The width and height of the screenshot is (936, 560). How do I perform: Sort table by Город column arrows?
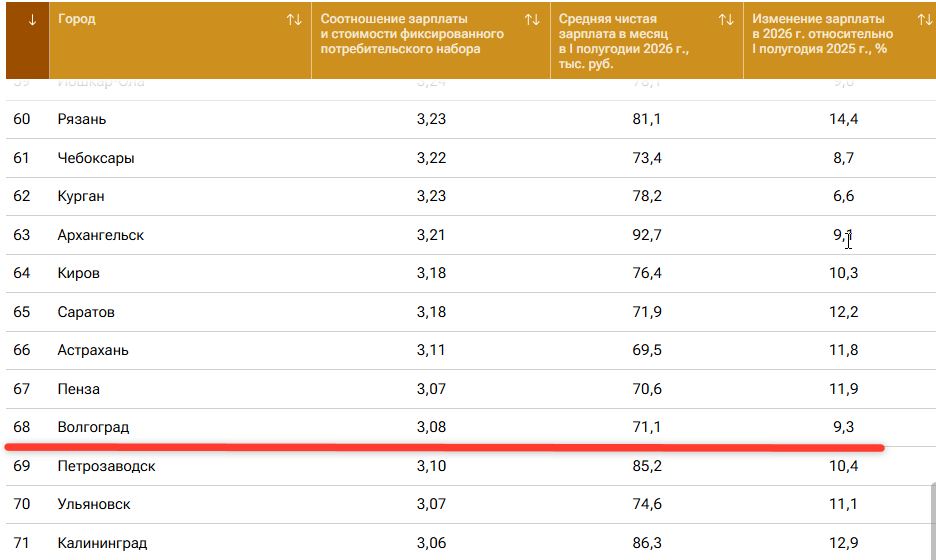point(294,20)
